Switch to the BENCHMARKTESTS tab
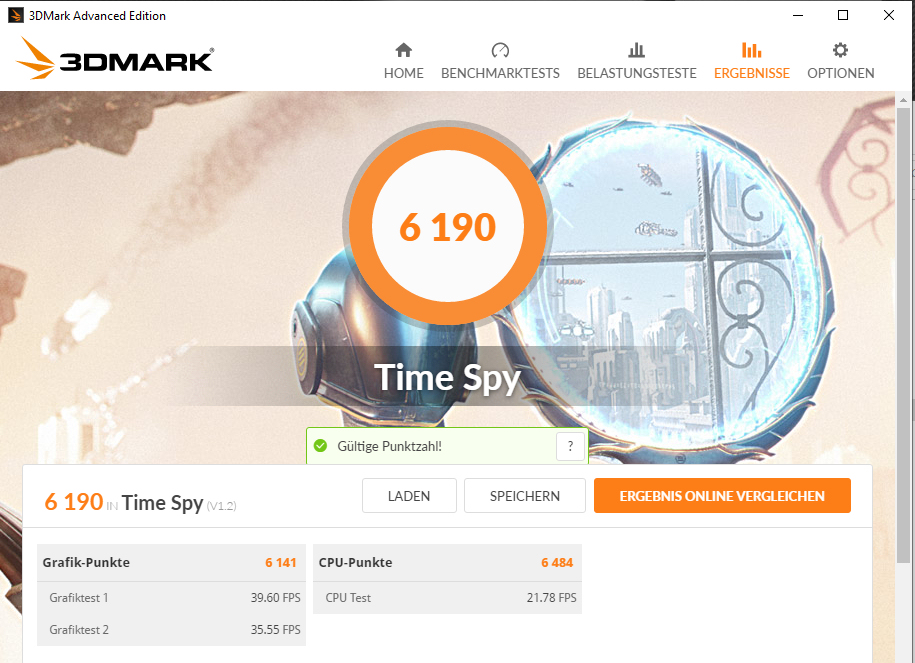The width and height of the screenshot is (915, 663). tap(500, 74)
